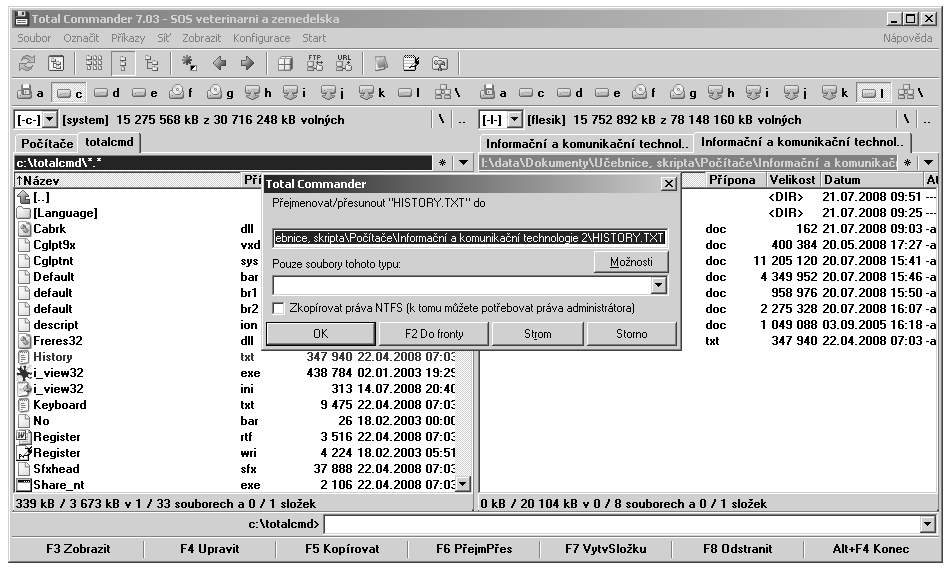Click the Možnosti button
This screenshot has width=952, height=568.
[631, 262]
